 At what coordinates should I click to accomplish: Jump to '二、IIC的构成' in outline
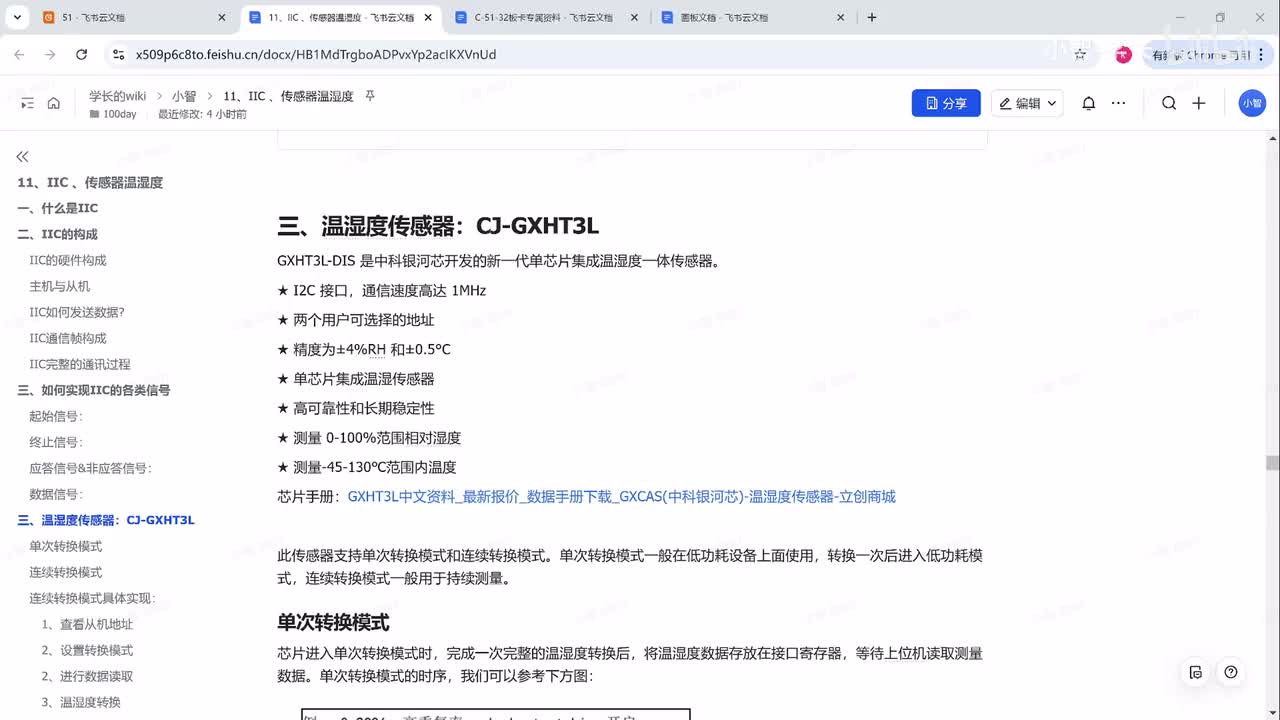58,234
